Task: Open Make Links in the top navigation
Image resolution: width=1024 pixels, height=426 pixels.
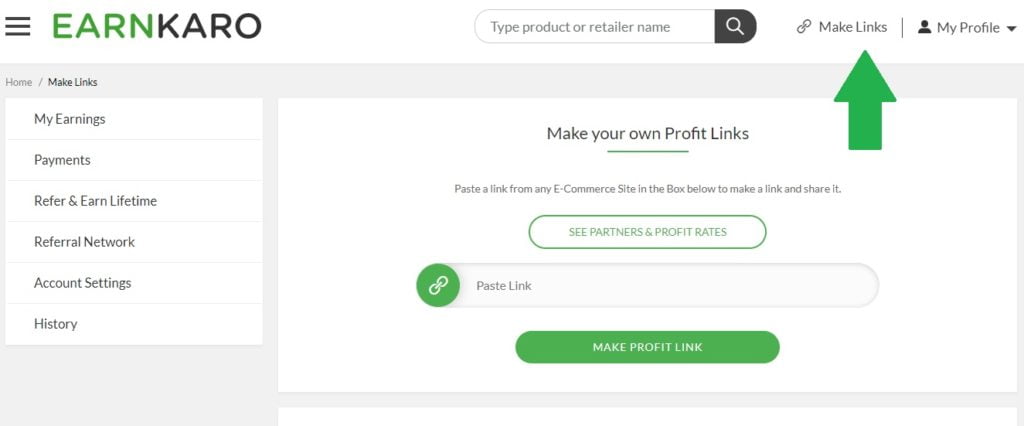Action: tap(852, 27)
